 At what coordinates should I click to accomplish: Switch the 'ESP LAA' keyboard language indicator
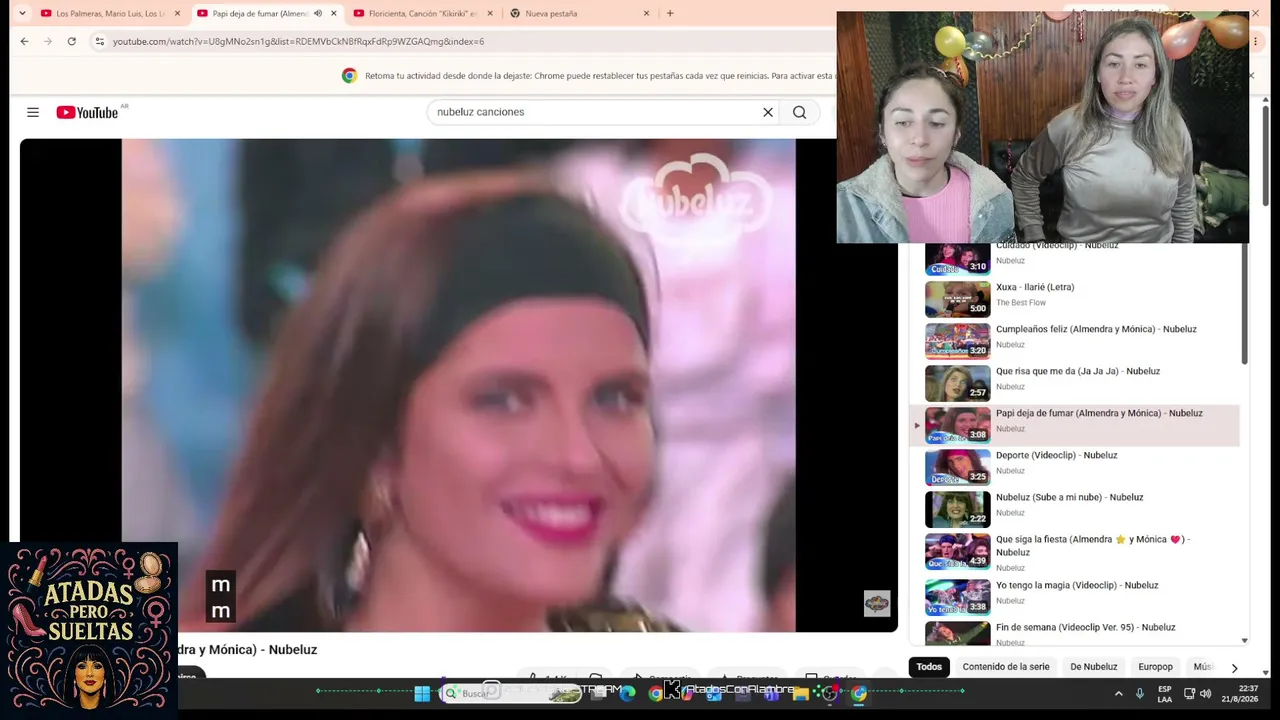pyautogui.click(x=1165, y=693)
